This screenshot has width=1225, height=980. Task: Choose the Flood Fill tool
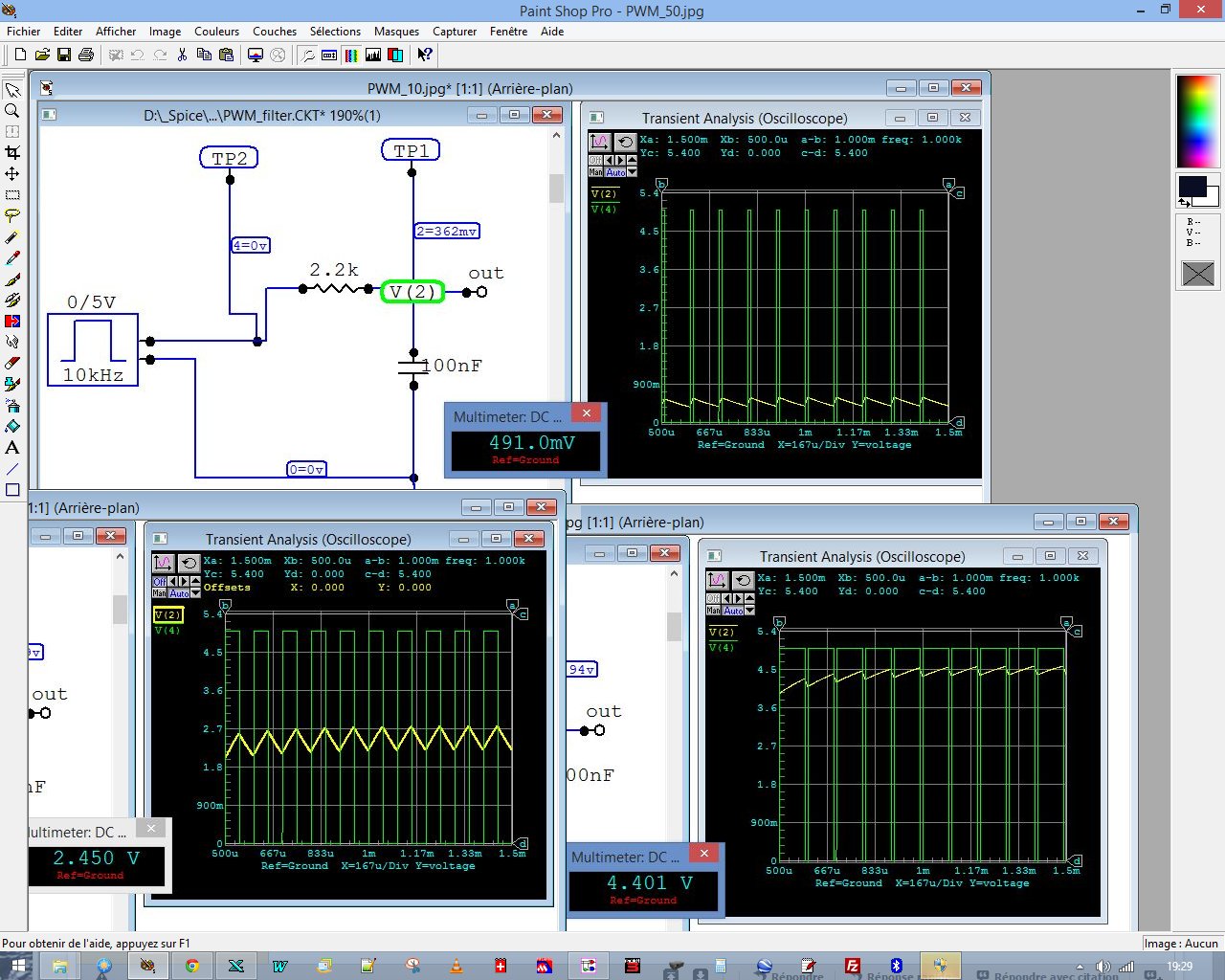tap(12, 426)
